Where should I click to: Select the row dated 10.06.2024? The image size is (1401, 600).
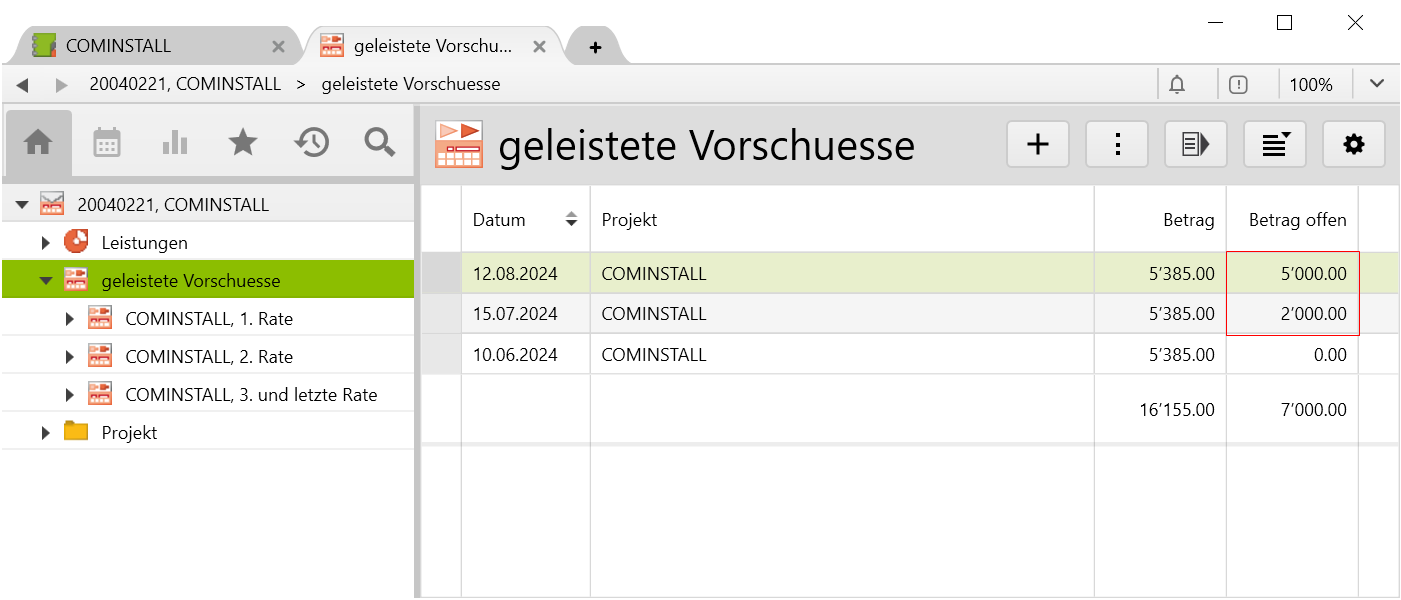(x=515, y=355)
